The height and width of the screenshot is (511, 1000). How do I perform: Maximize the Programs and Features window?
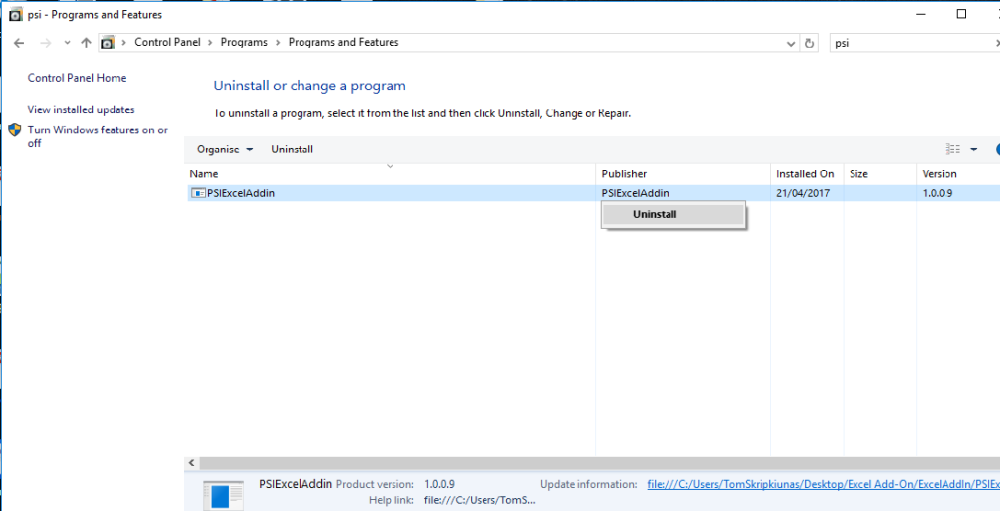pos(961,14)
